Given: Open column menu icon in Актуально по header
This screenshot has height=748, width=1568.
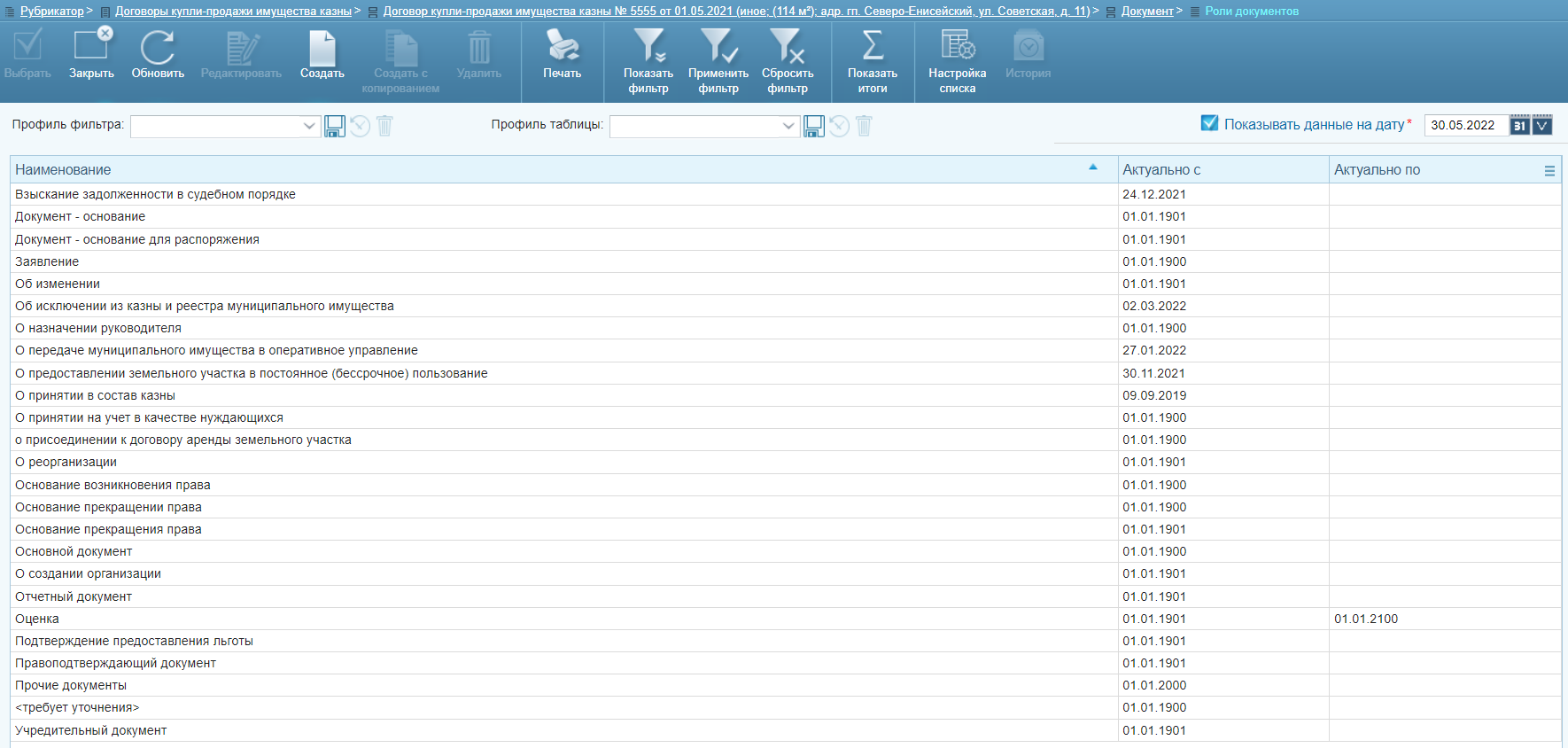Looking at the screenshot, I should point(1549,170).
